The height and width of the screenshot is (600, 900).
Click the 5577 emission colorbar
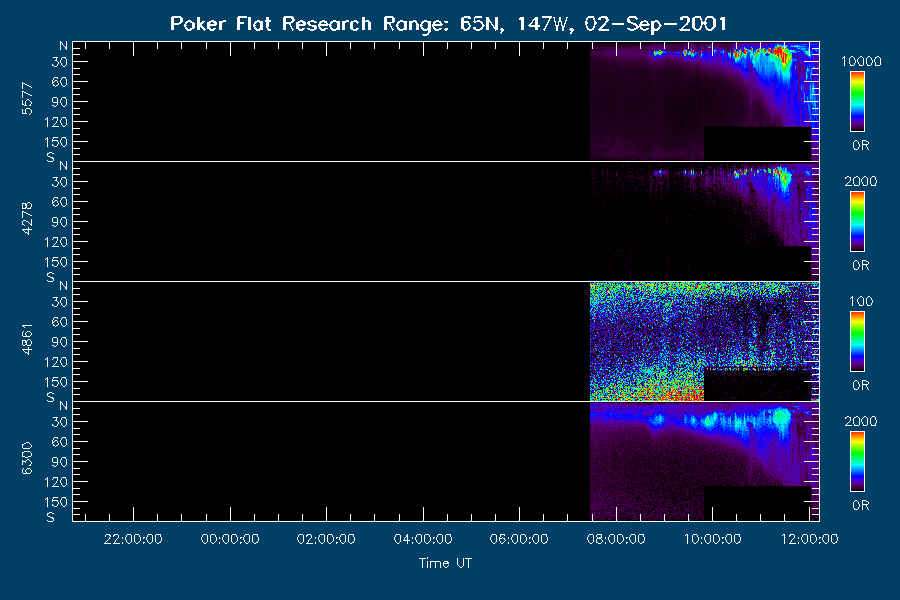click(857, 102)
